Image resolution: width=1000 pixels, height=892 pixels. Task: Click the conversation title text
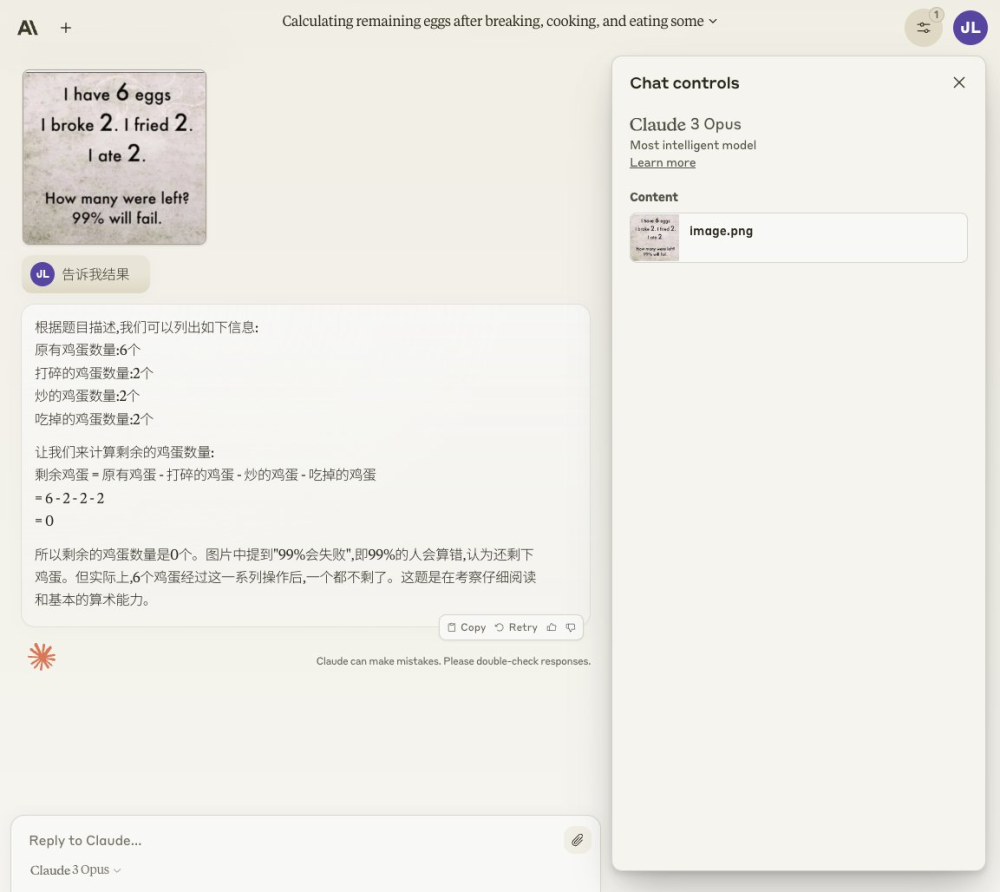tap(492, 21)
